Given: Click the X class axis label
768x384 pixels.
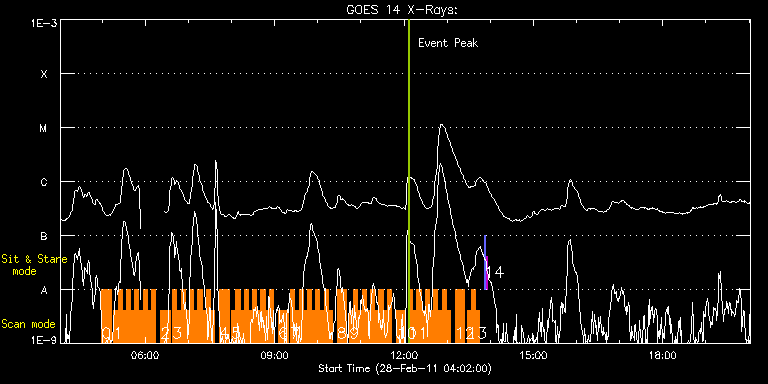Looking at the screenshot, I should [x=44, y=74].
